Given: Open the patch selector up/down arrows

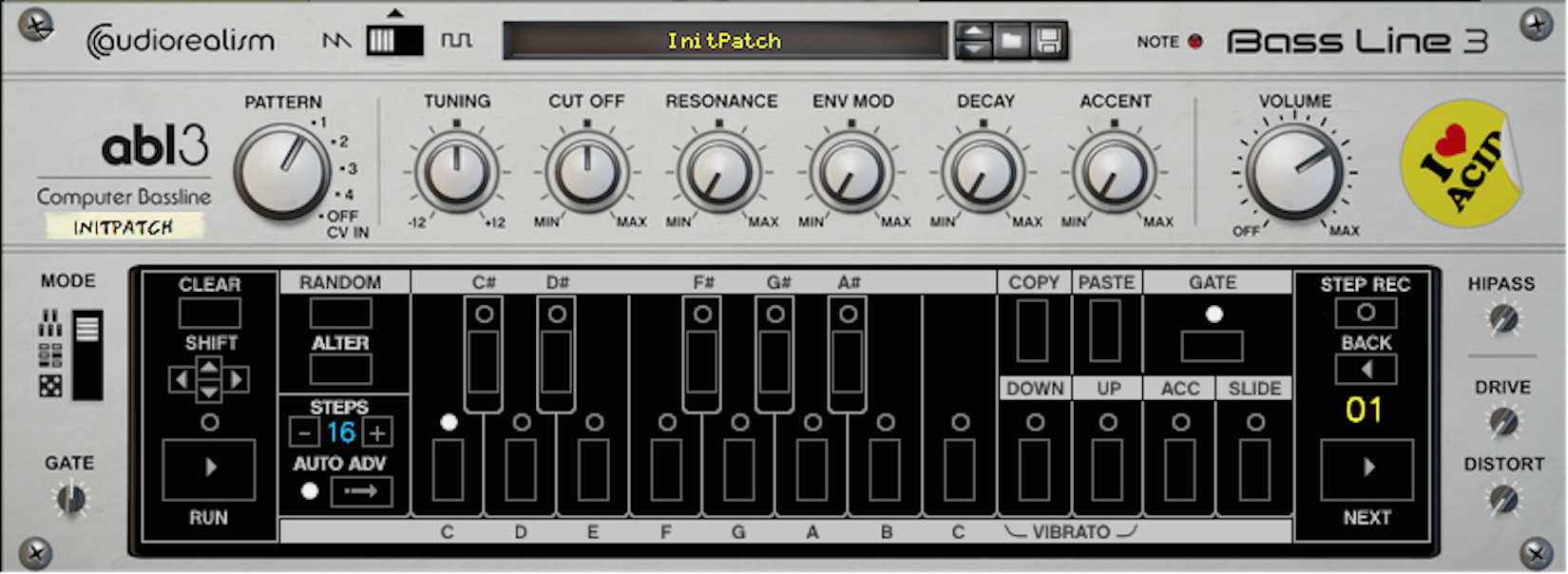Looking at the screenshot, I should point(974,41).
